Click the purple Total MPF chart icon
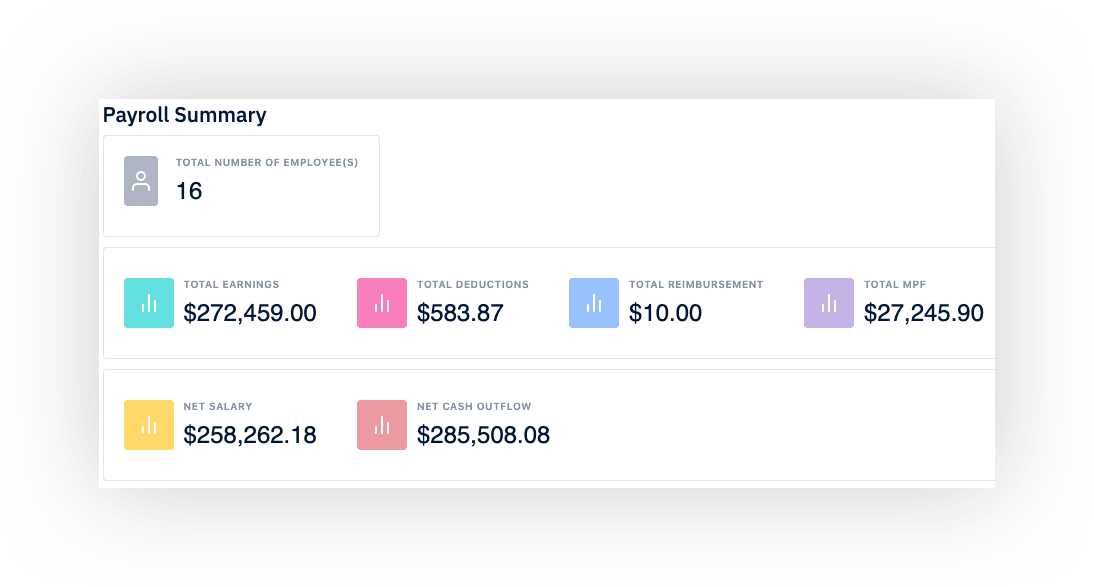Image resolution: width=1094 pixels, height=587 pixels. click(x=828, y=302)
